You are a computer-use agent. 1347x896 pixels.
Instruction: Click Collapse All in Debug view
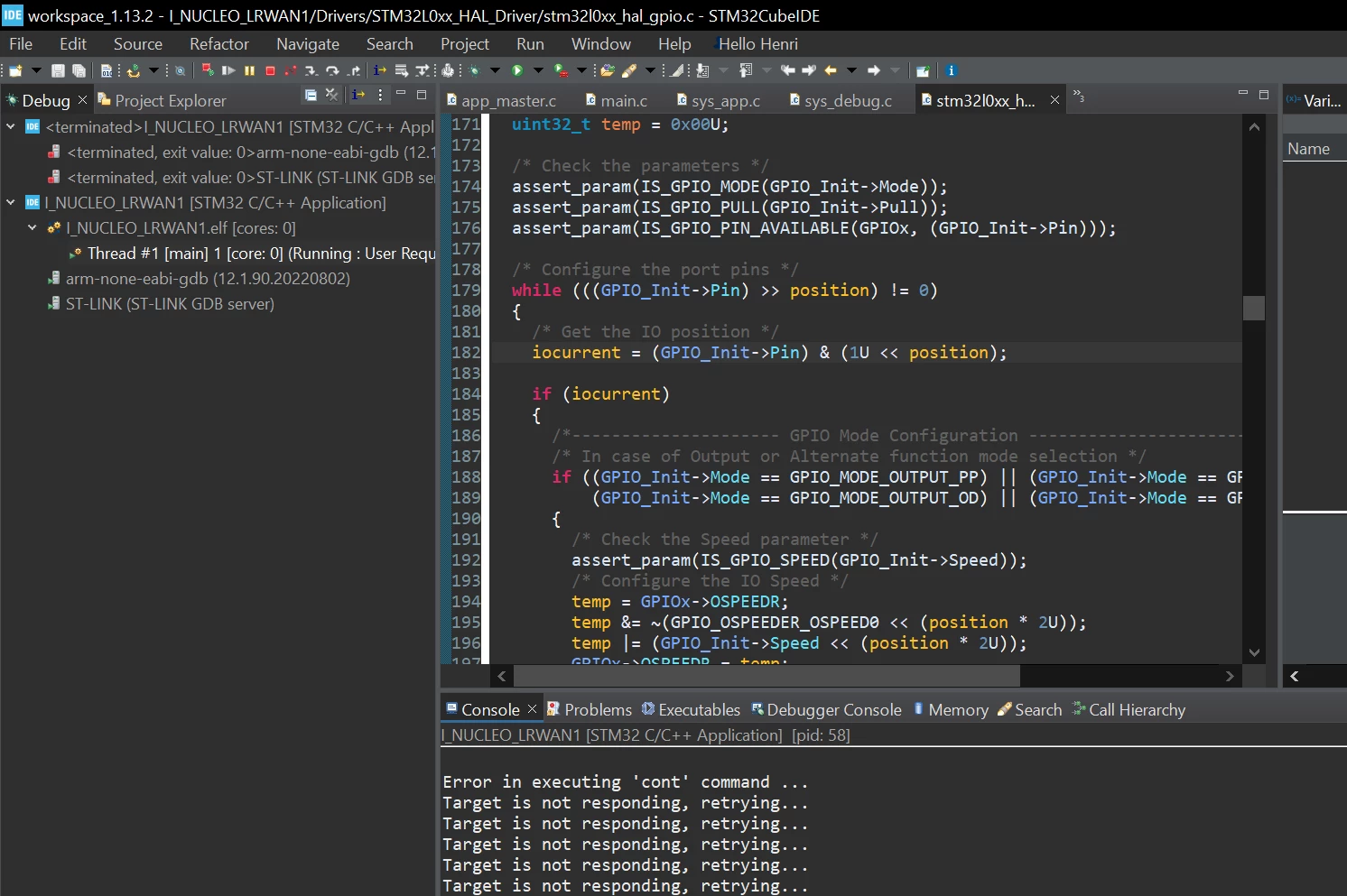pyautogui.click(x=311, y=95)
